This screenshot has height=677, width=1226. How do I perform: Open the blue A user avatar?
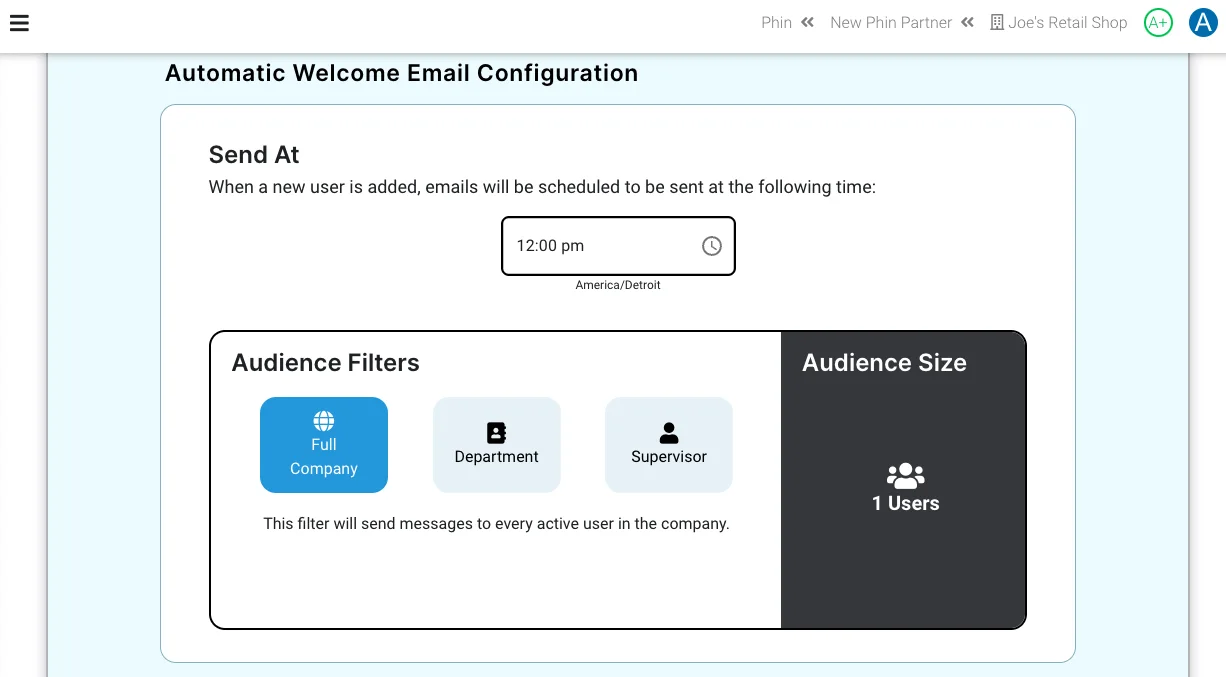click(1203, 23)
